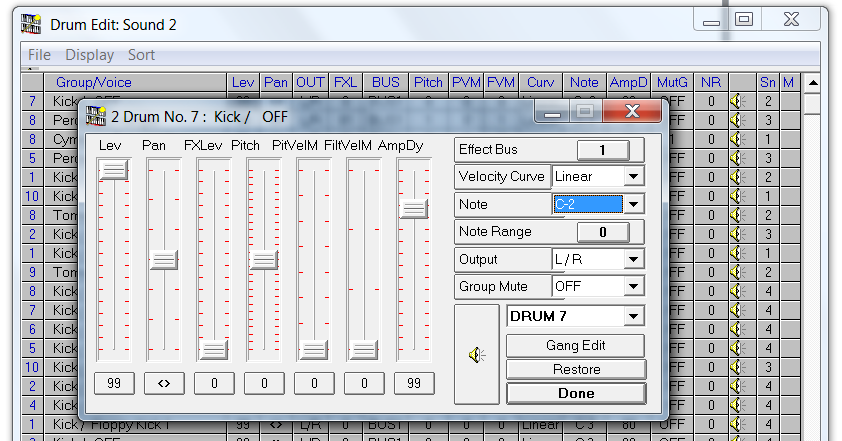The height and width of the screenshot is (441, 842).
Task: Open the Velocity Curve Linear dropdown
Action: [x=632, y=177]
